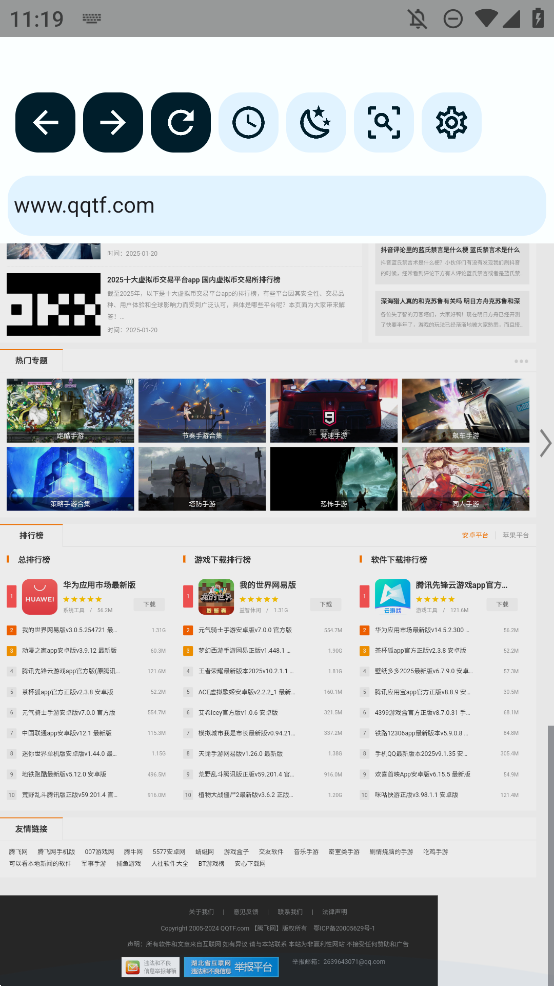Image resolution: width=554 pixels, height=986 pixels.
Task: Reload the page with the refresh button
Action: [181, 123]
